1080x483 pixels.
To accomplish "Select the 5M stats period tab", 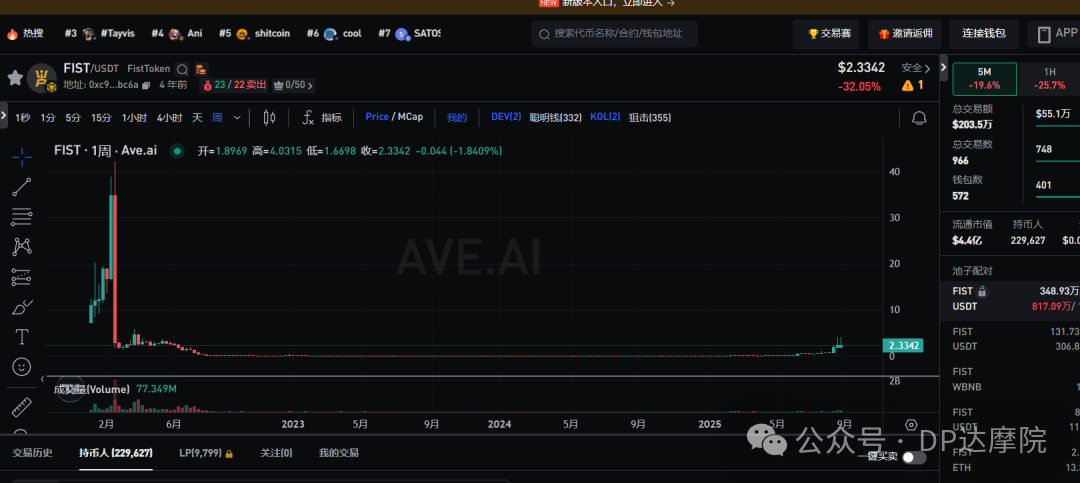I will 984,72.
